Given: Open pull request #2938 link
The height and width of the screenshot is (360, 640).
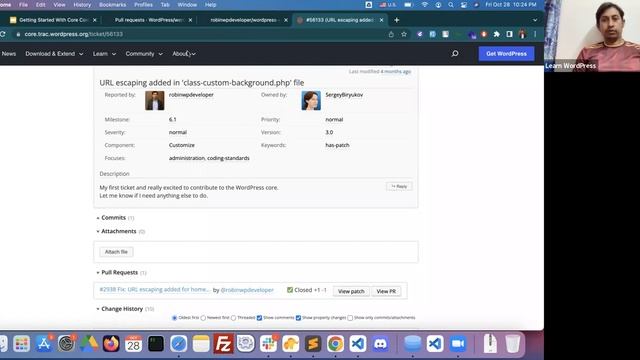Looking at the screenshot, I should [x=154, y=289].
